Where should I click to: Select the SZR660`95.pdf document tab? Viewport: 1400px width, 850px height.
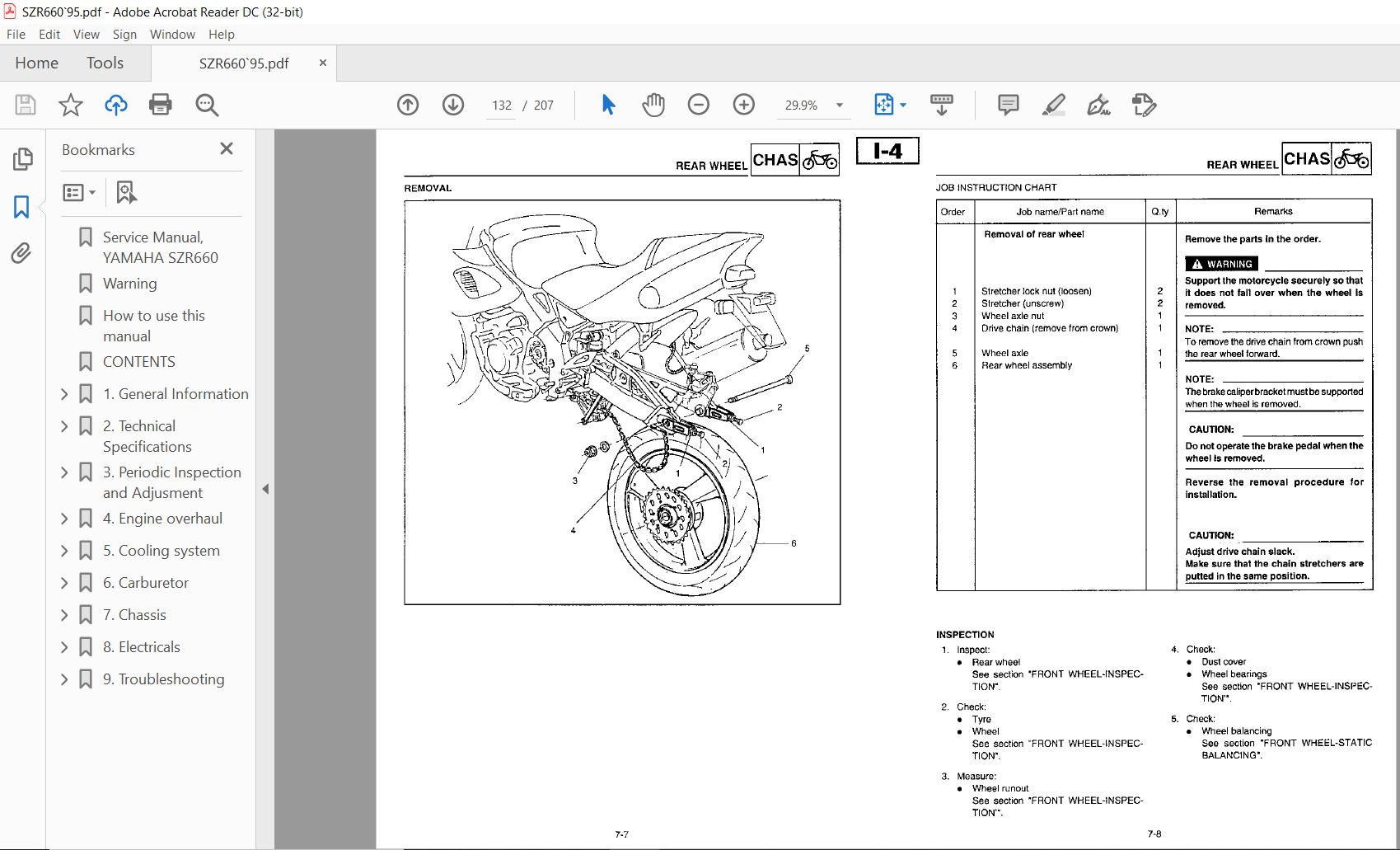pyautogui.click(x=244, y=63)
